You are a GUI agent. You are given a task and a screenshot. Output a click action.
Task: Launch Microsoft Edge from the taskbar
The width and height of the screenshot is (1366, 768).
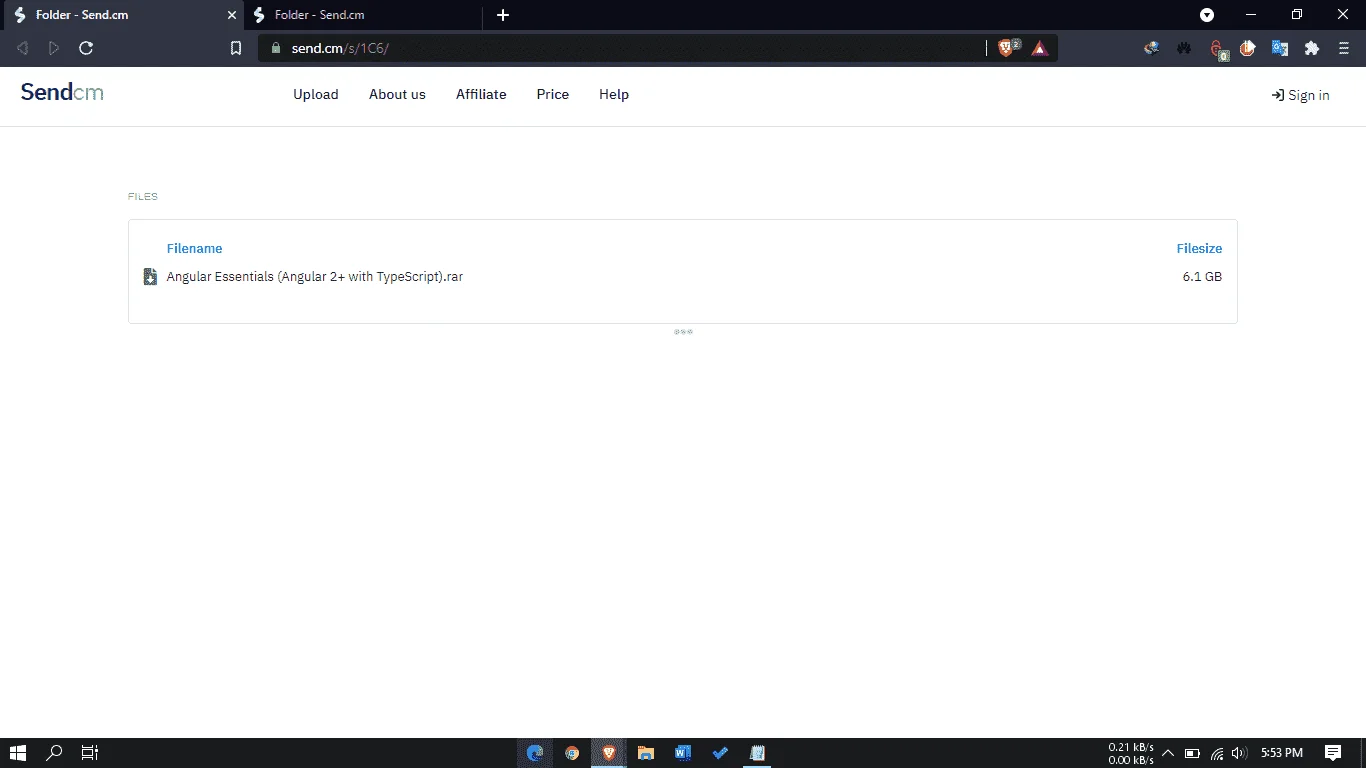click(535, 753)
